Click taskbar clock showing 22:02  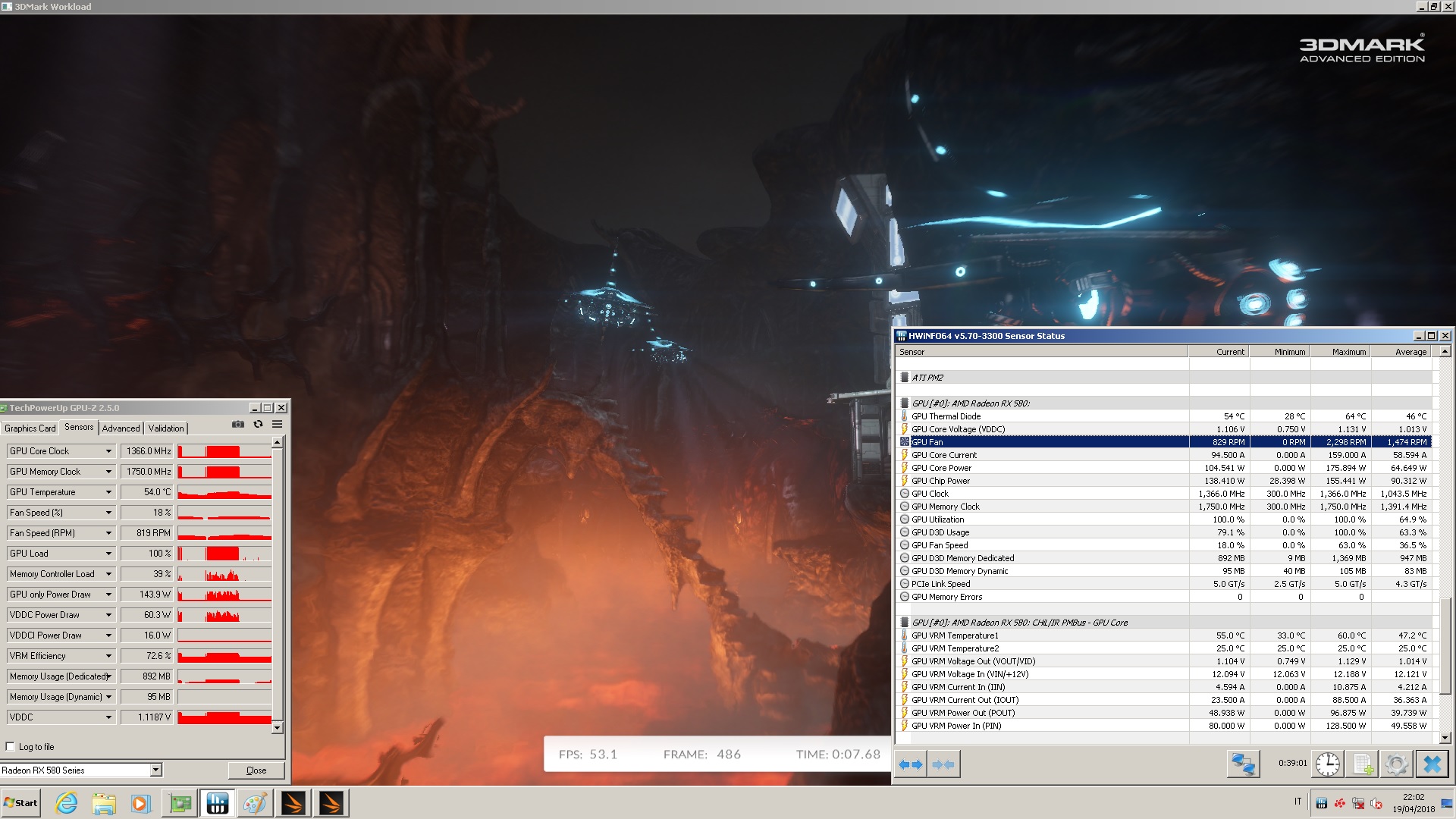pyautogui.click(x=1414, y=803)
